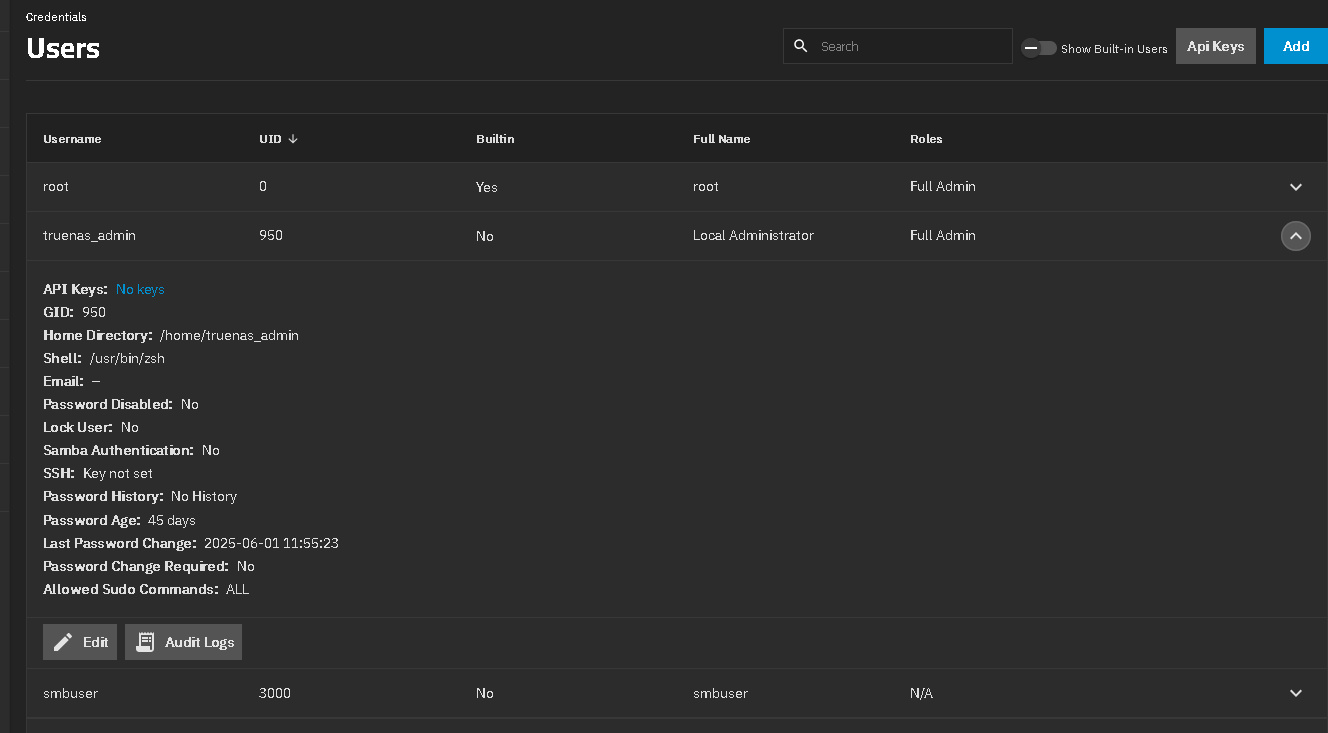Select the smbuser username cell
This screenshot has width=1328, height=733.
pyautogui.click(x=70, y=693)
